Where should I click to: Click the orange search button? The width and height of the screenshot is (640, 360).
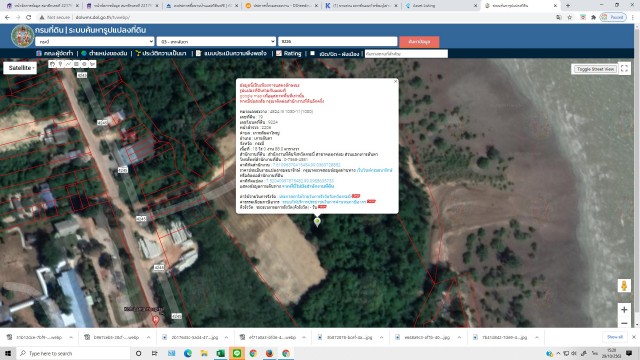pyautogui.click(x=419, y=42)
